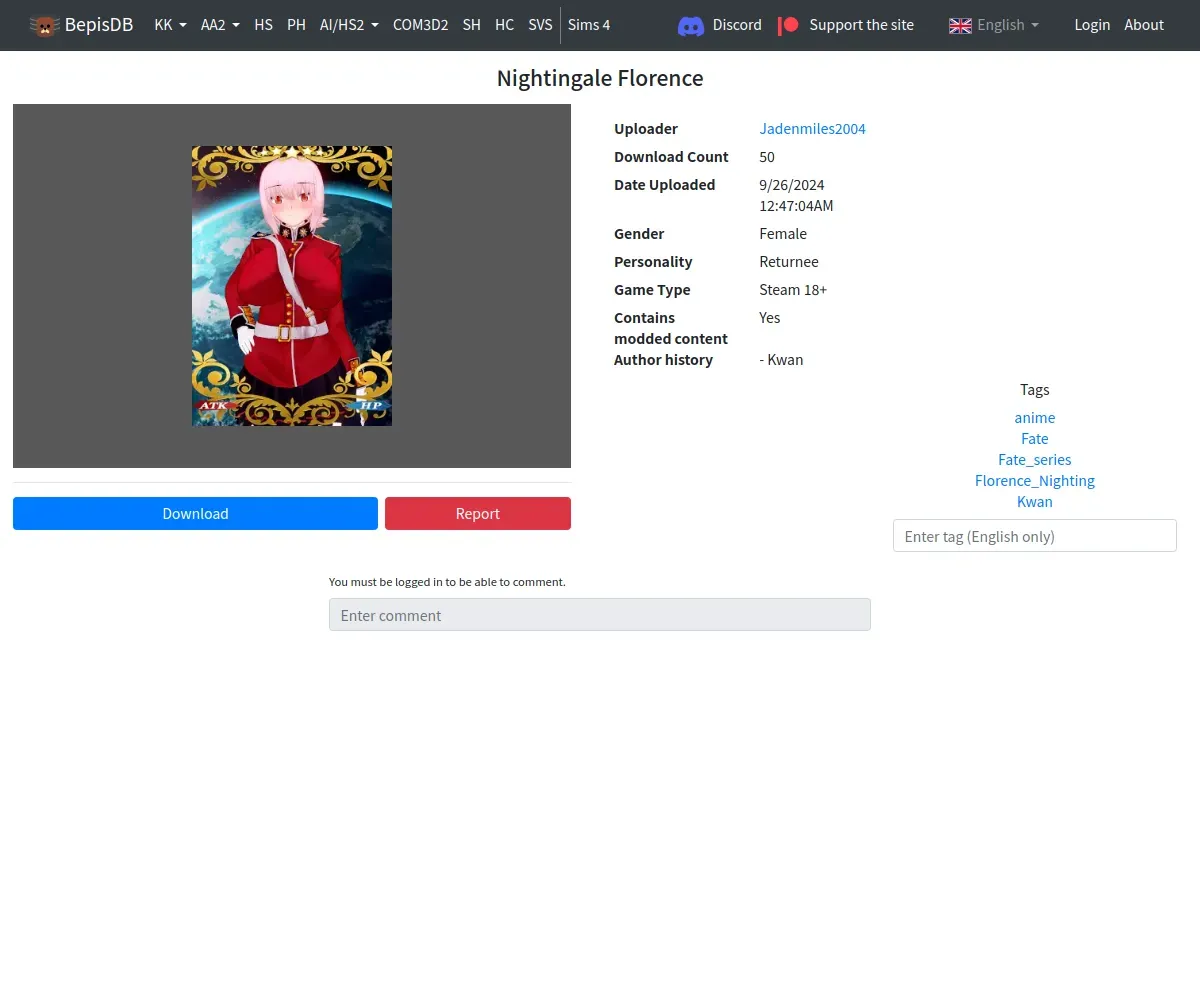Open the AI/HS2 dropdown menu
This screenshot has height=1000, width=1200.
point(349,25)
